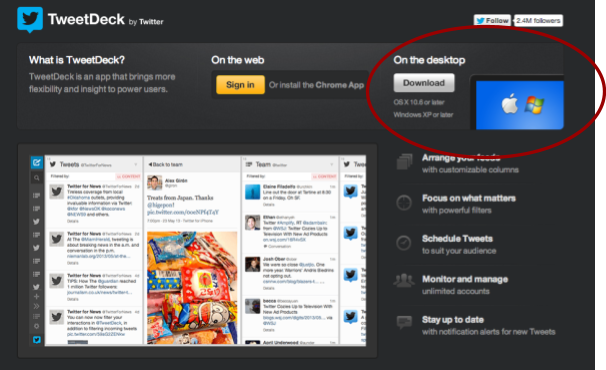Follow TweetDeck with the Follow button

(492, 20)
